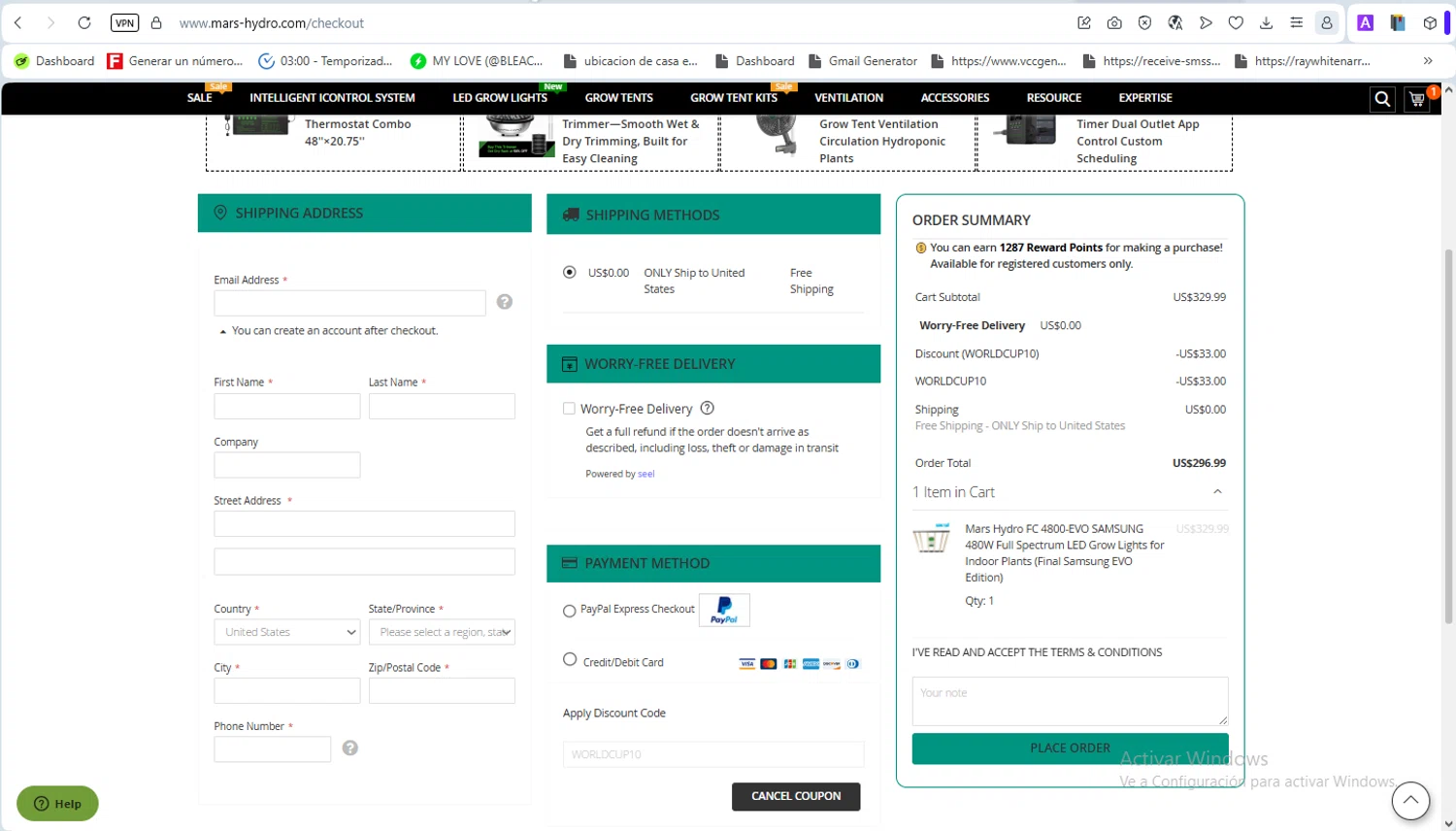Open the Gmail Generator bookmark
Image resolution: width=1456 pixels, height=831 pixels.
pyautogui.click(x=863, y=60)
